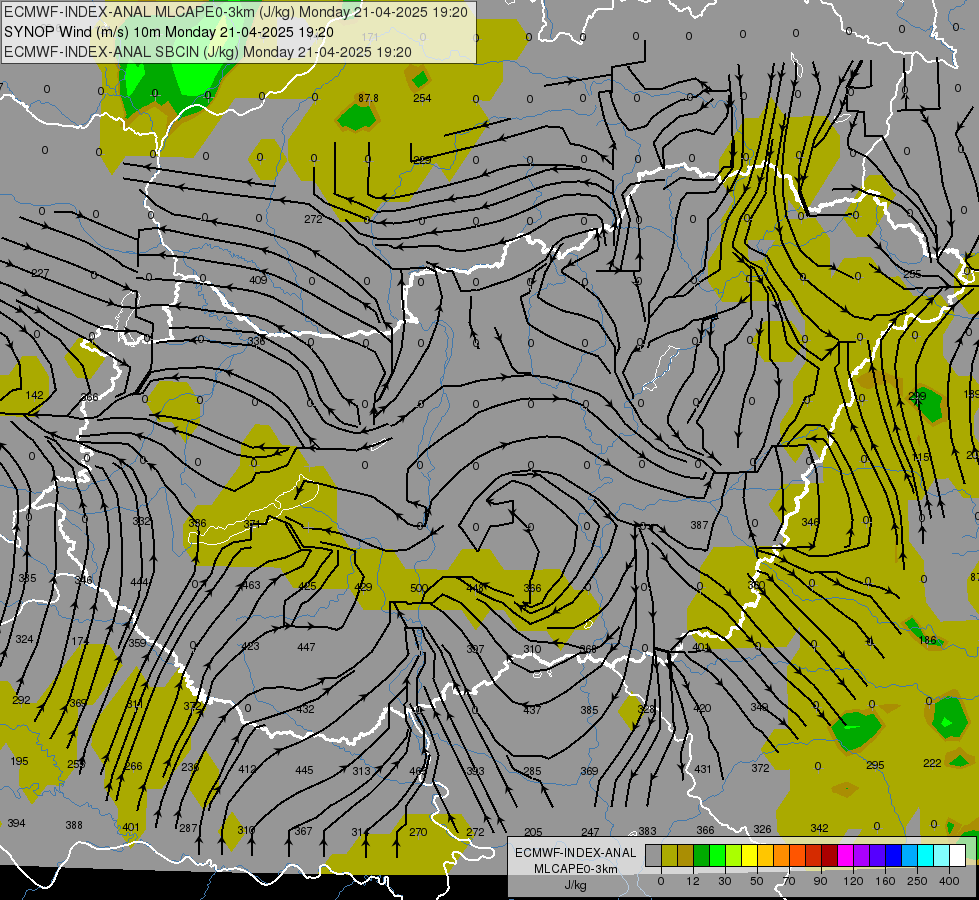This screenshot has width=979, height=900.
Task: Click the map value 409
Action: [258, 280]
